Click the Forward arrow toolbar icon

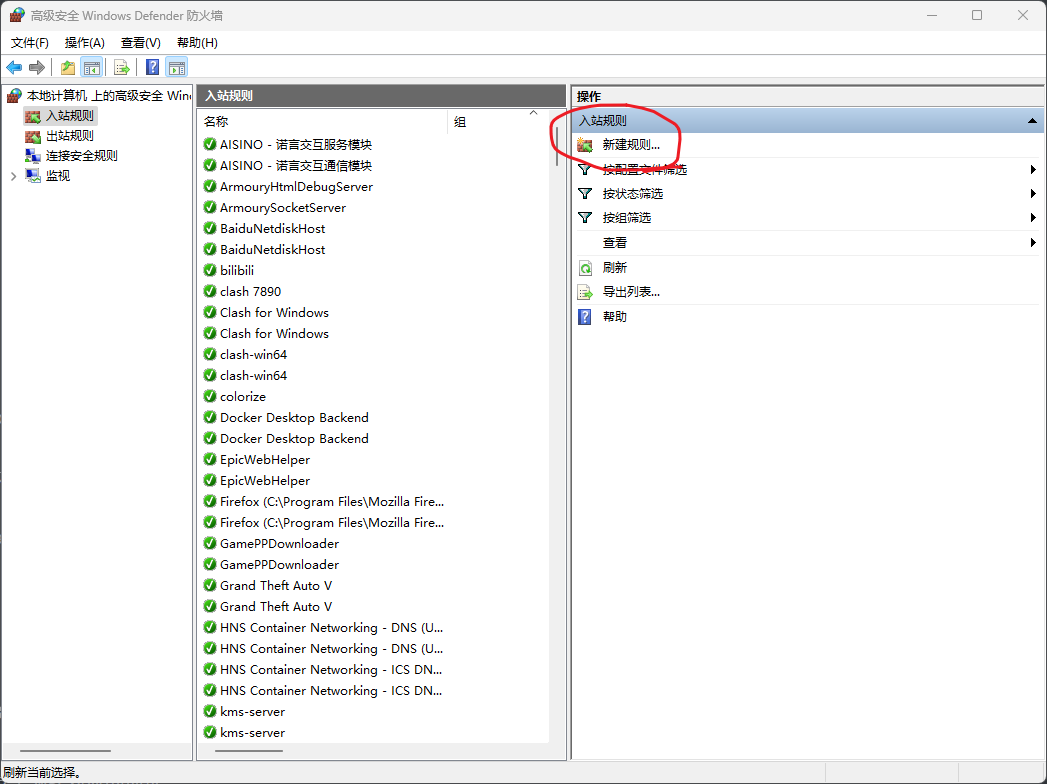click(37, 67)
